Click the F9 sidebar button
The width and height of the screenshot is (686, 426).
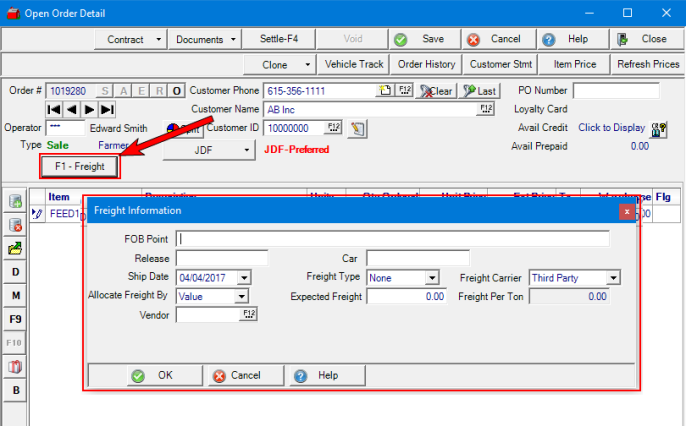(x=16, y=319)
